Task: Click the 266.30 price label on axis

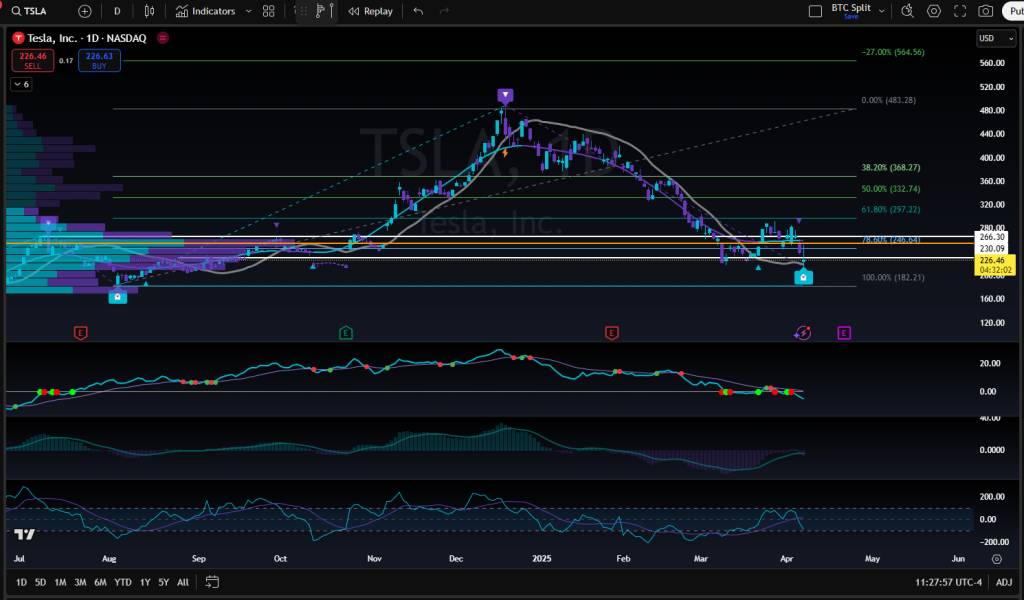Action: point(992,237)
